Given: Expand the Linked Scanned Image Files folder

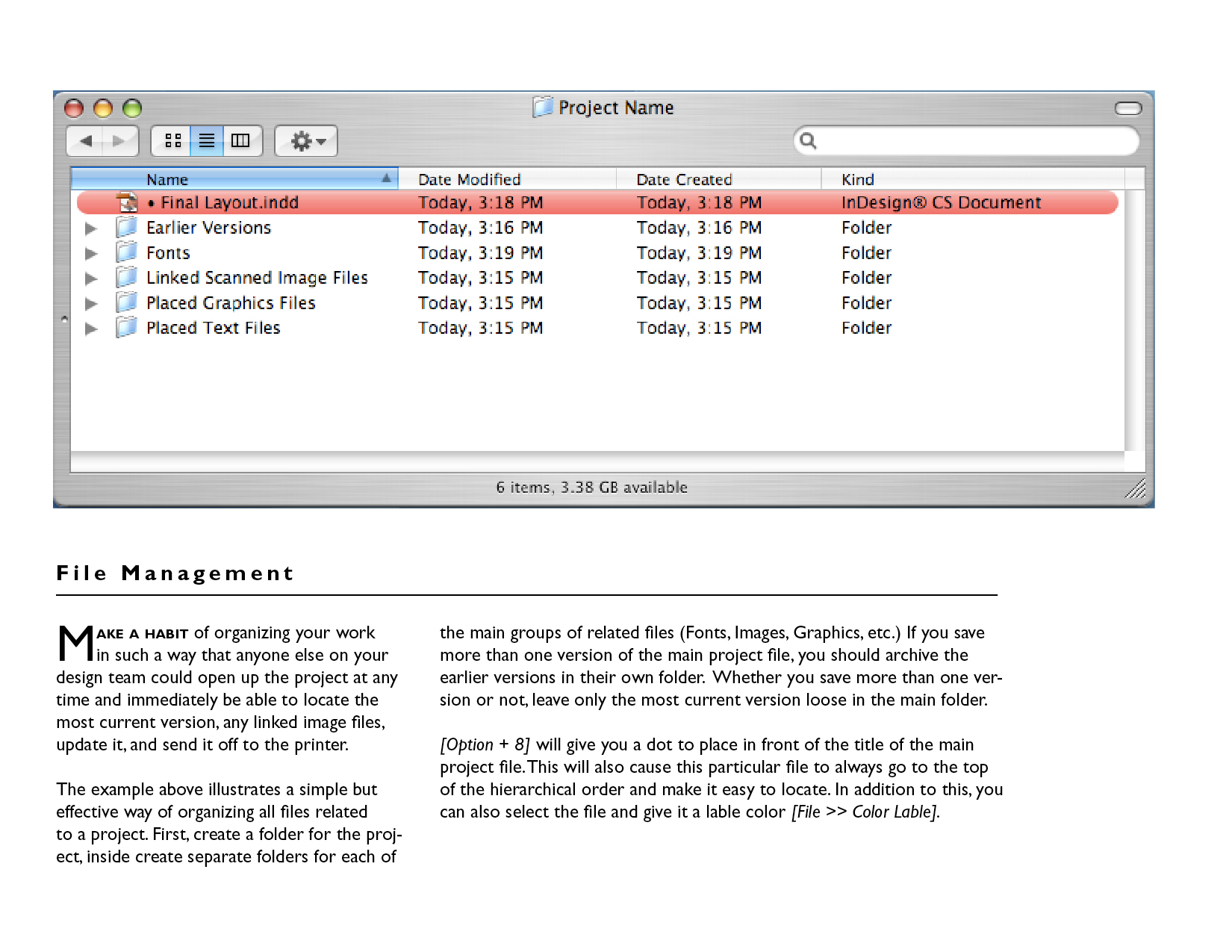Looking at the screenshot, I should click(91, 279).
